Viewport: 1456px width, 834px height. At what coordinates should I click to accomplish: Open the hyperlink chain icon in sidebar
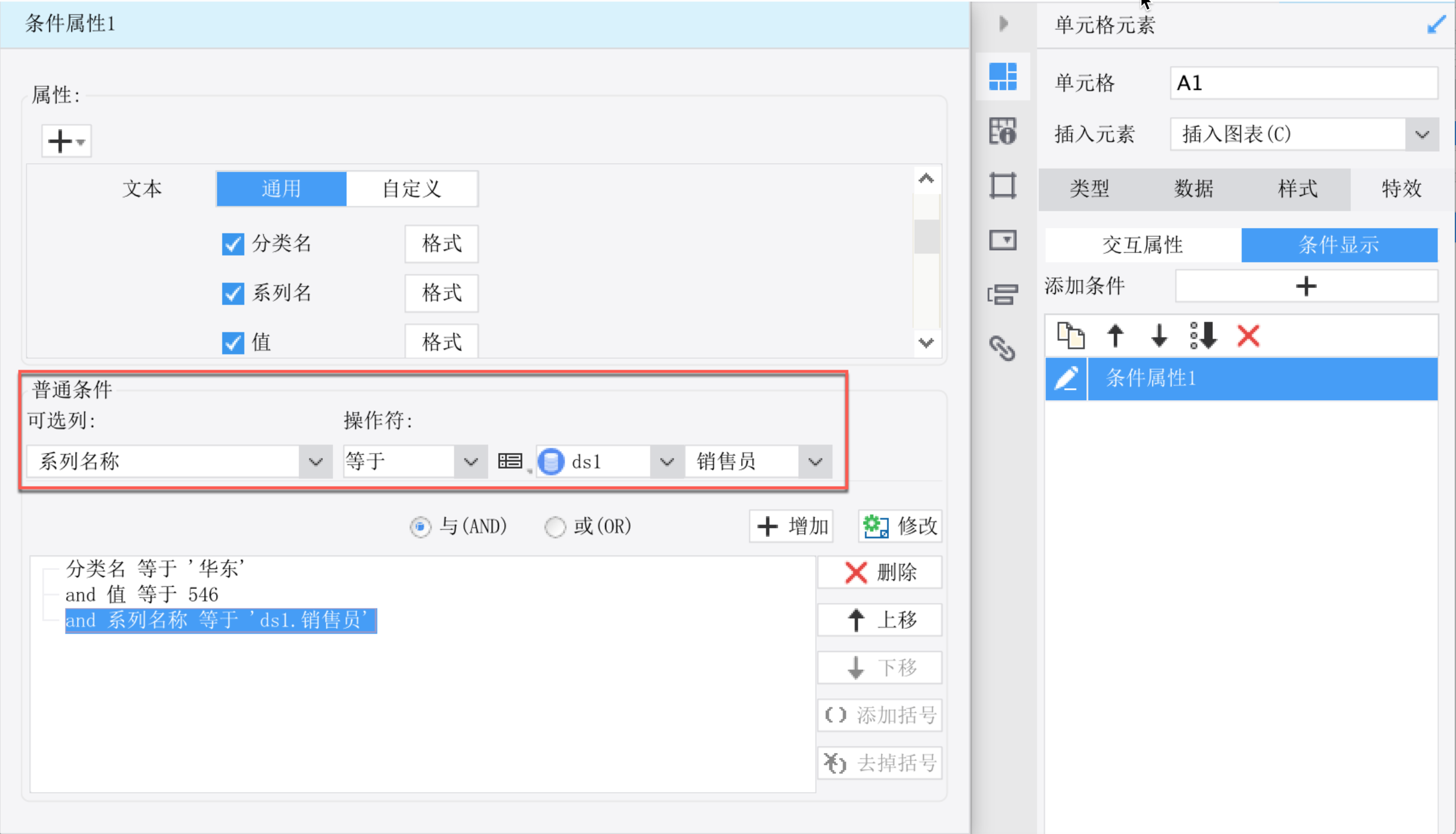pos(1002,347)
